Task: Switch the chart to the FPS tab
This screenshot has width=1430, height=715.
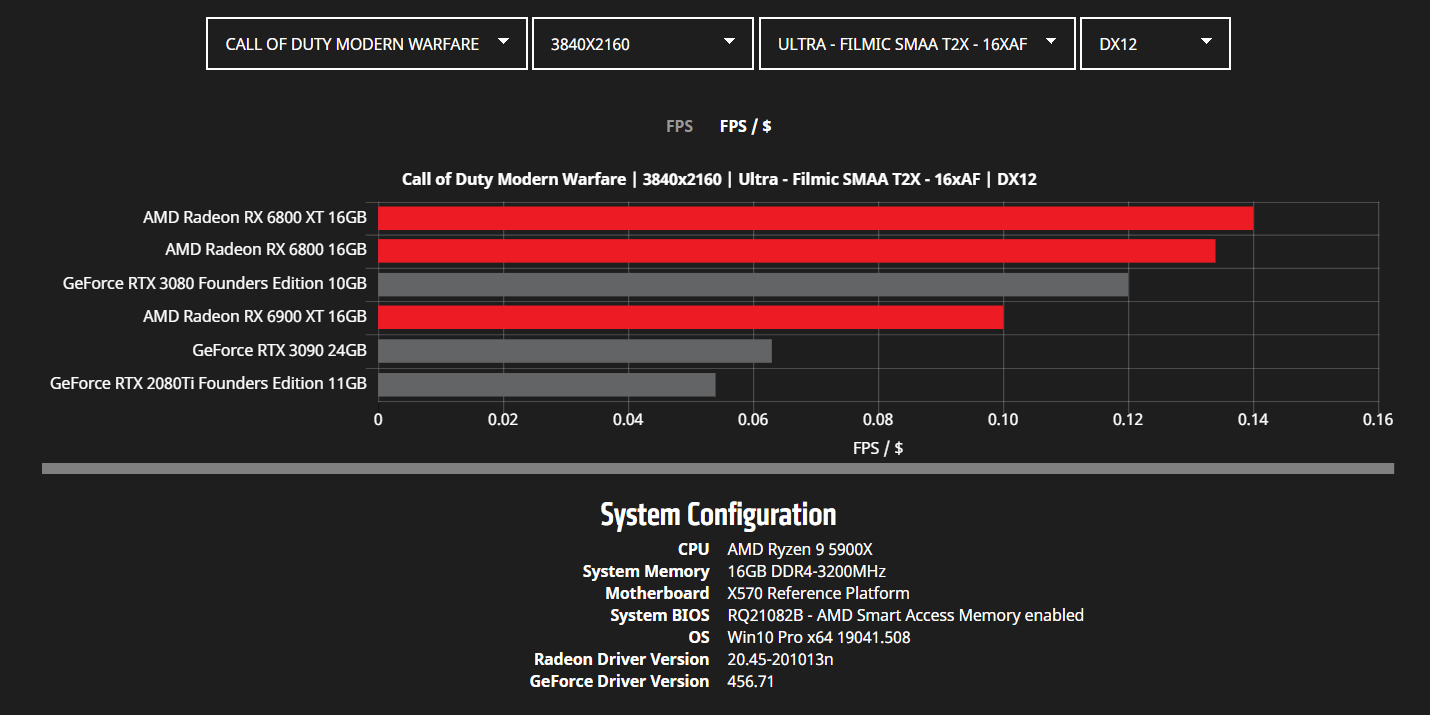Action: (x=680, y=126)
